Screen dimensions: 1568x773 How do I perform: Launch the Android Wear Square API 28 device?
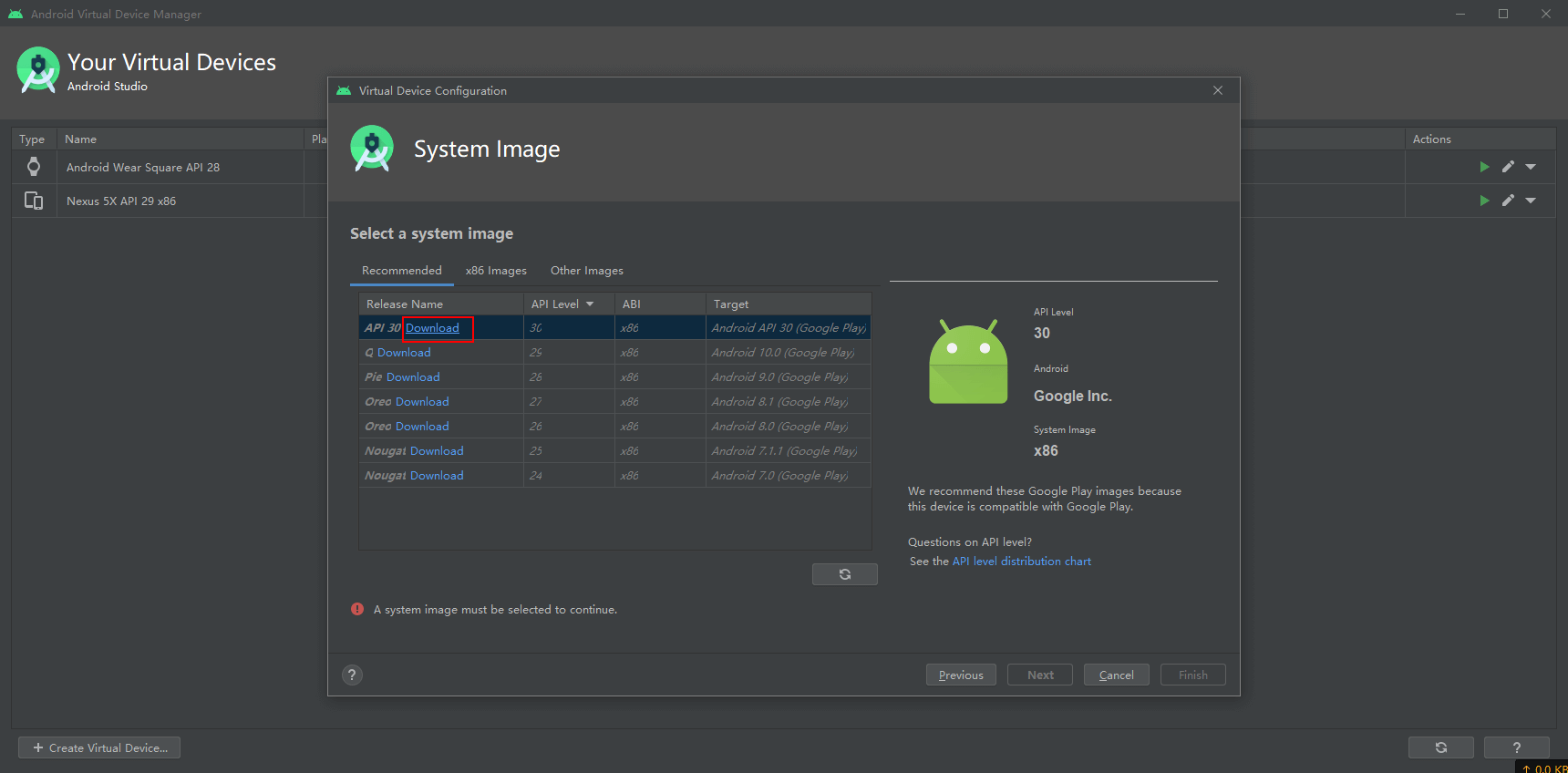(x=1484, y=167)
